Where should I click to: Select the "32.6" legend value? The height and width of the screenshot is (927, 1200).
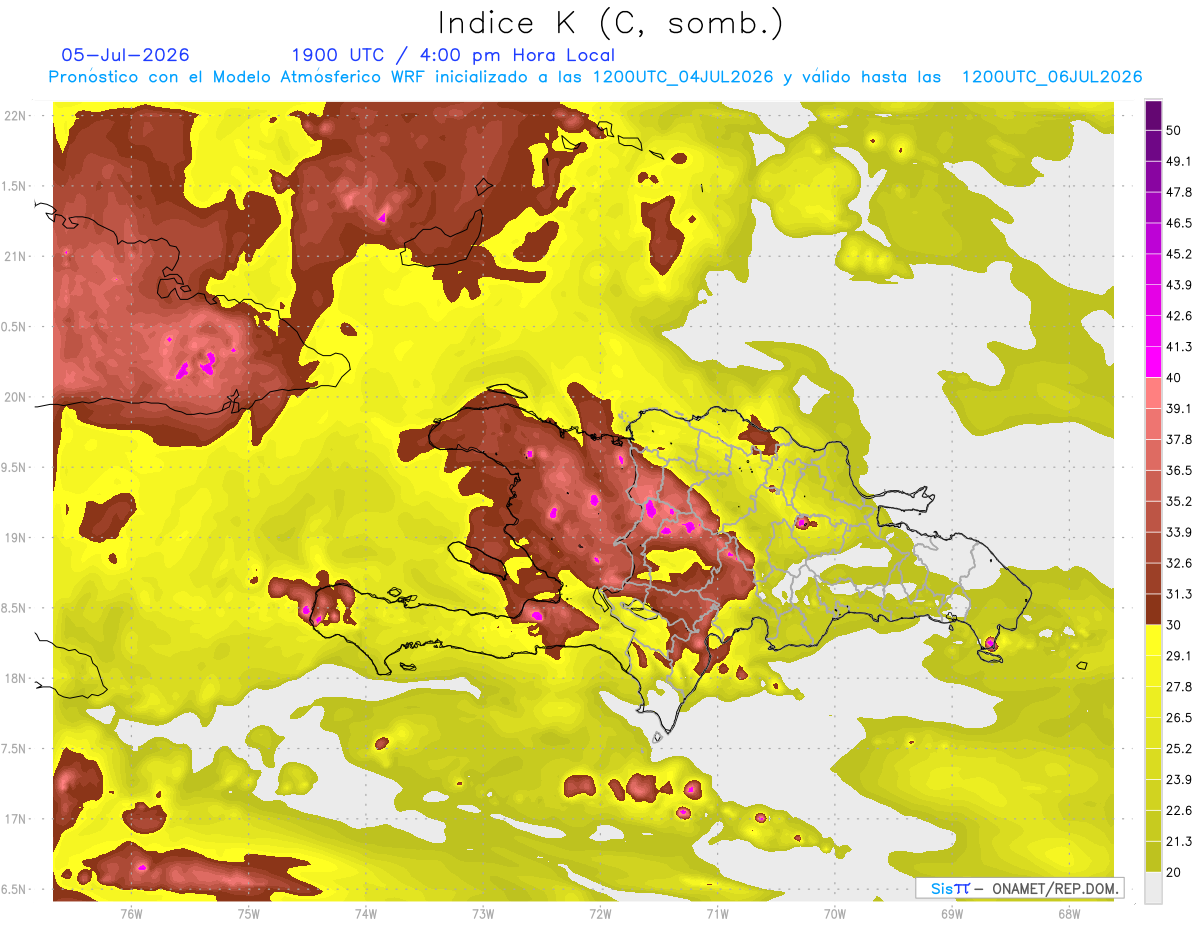1178,563
